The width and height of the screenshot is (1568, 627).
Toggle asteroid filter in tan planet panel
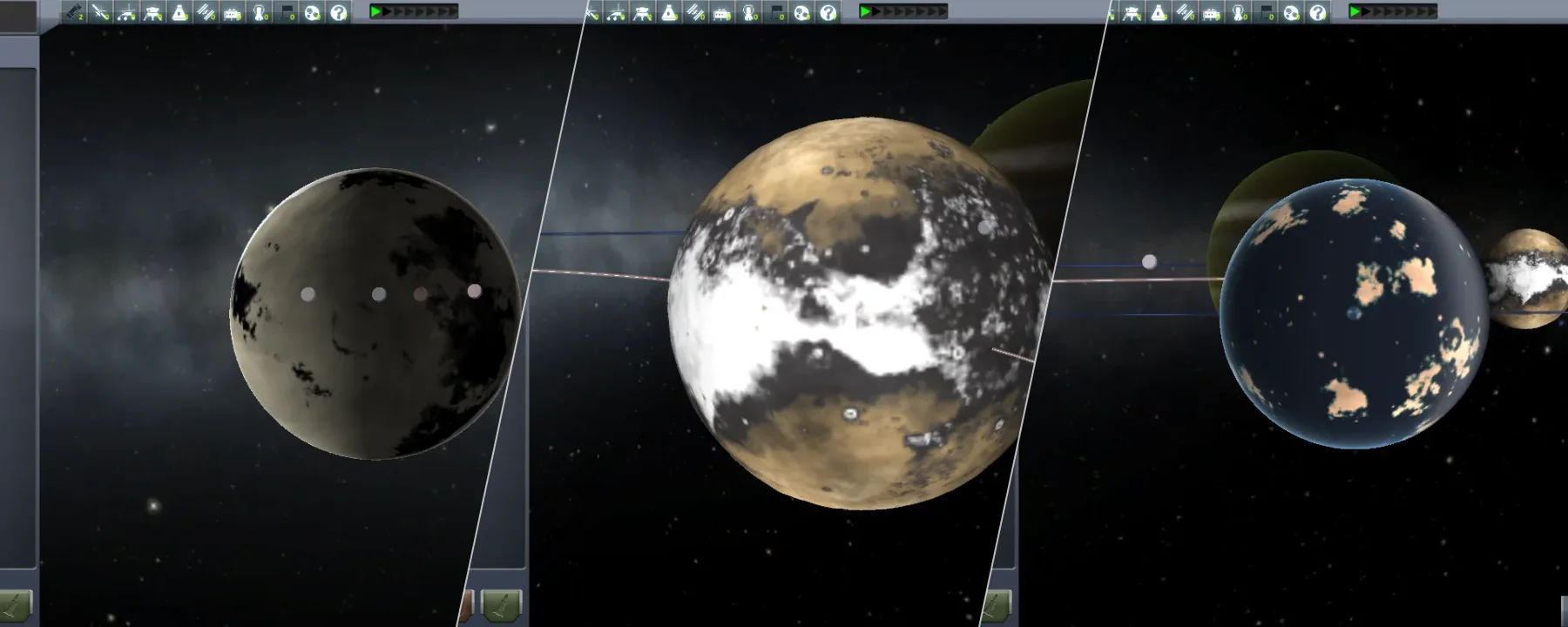point(802,12)
